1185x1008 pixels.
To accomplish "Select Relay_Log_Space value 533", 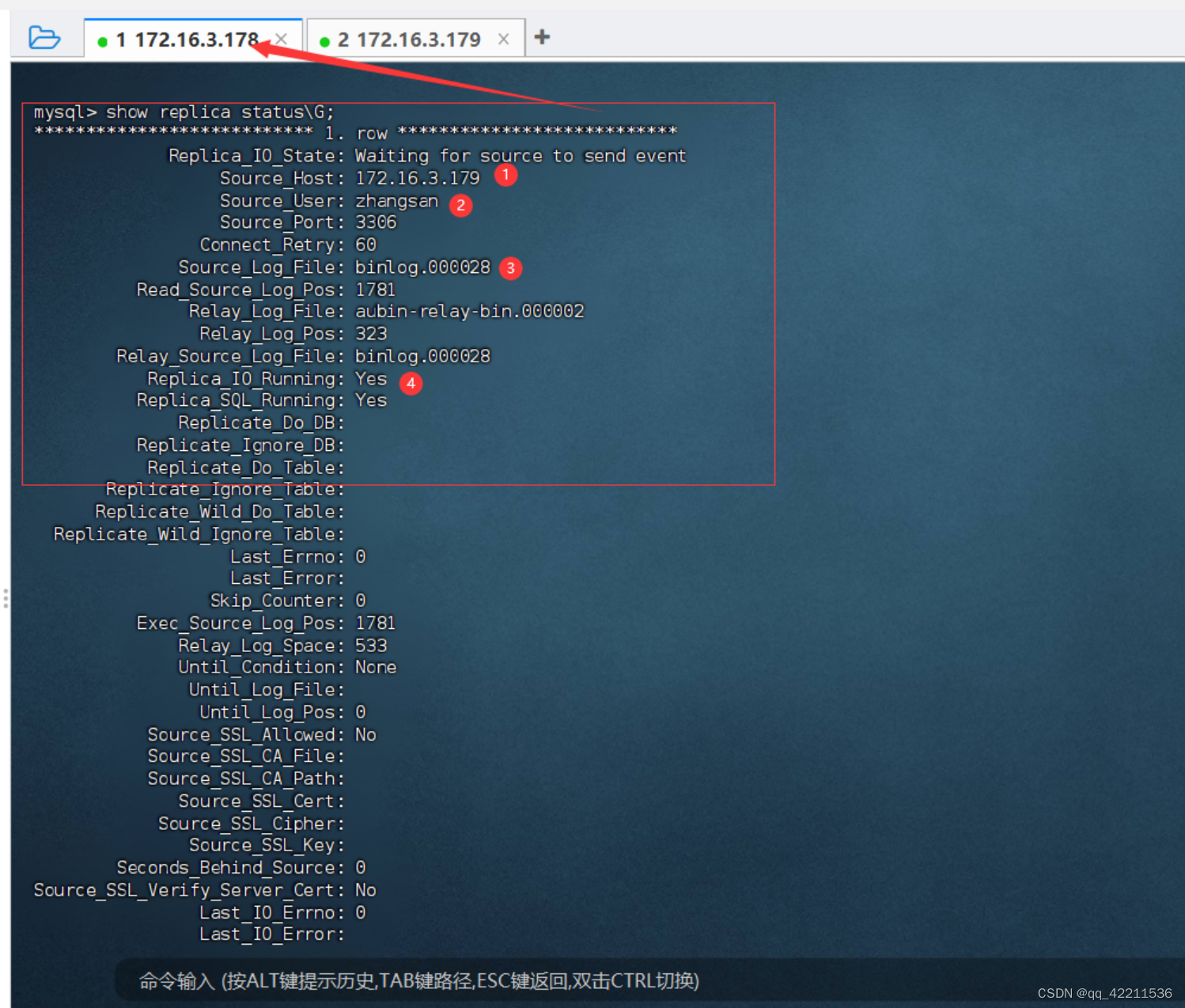I will click(371, 646).
